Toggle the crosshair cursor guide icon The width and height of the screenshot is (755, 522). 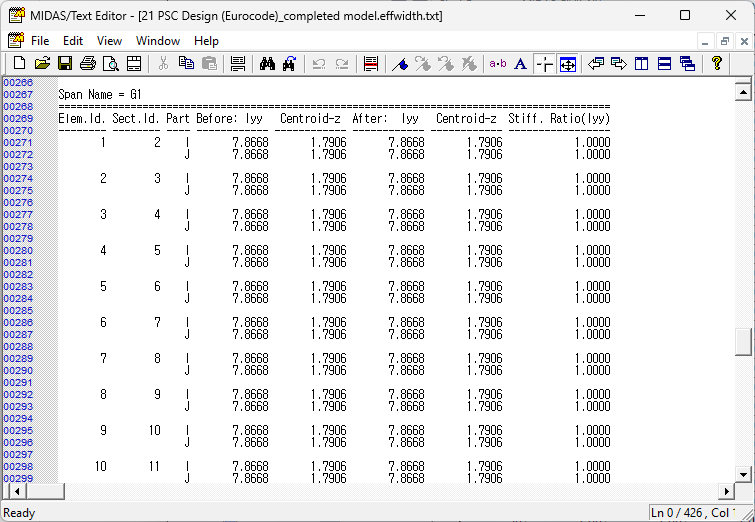click(545, 64)
